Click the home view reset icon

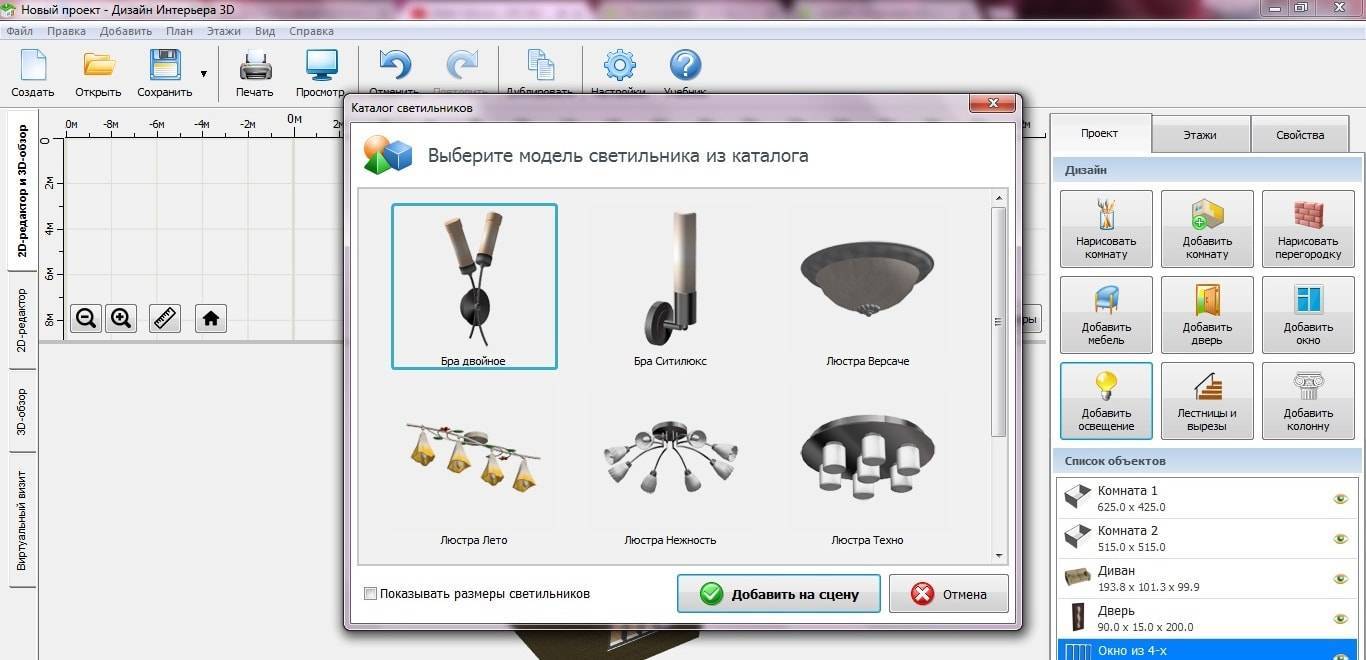point(210,318)
